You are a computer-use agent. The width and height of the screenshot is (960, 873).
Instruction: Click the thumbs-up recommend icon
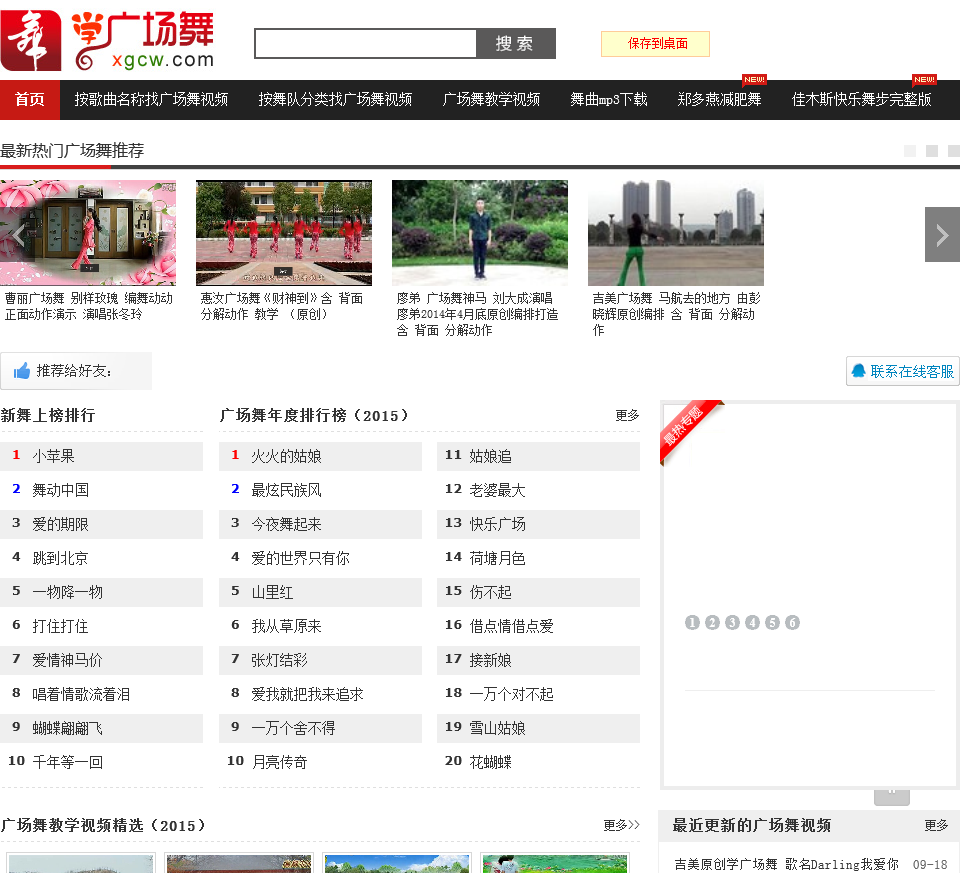click(x=21, y=370)
